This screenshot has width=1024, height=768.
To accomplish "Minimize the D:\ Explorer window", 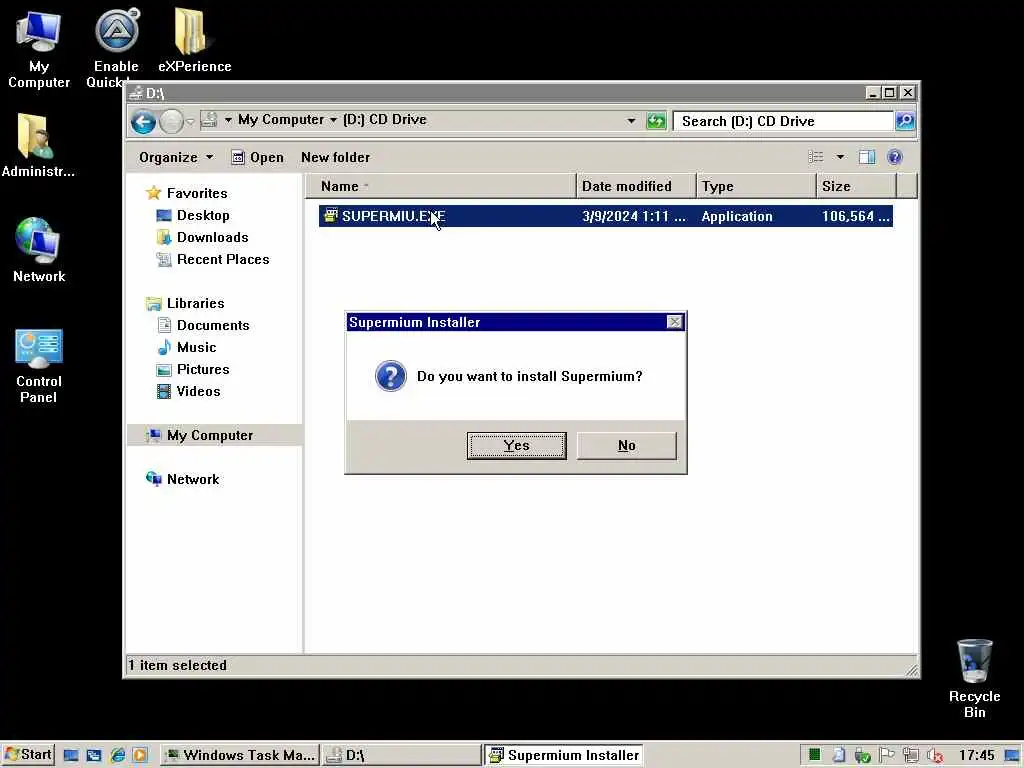I will point(872,93).
